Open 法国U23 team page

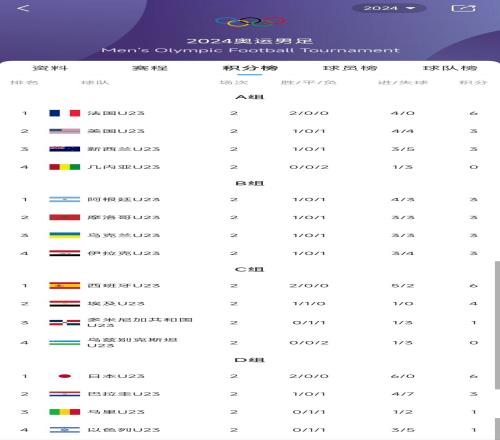coord(116,113)
